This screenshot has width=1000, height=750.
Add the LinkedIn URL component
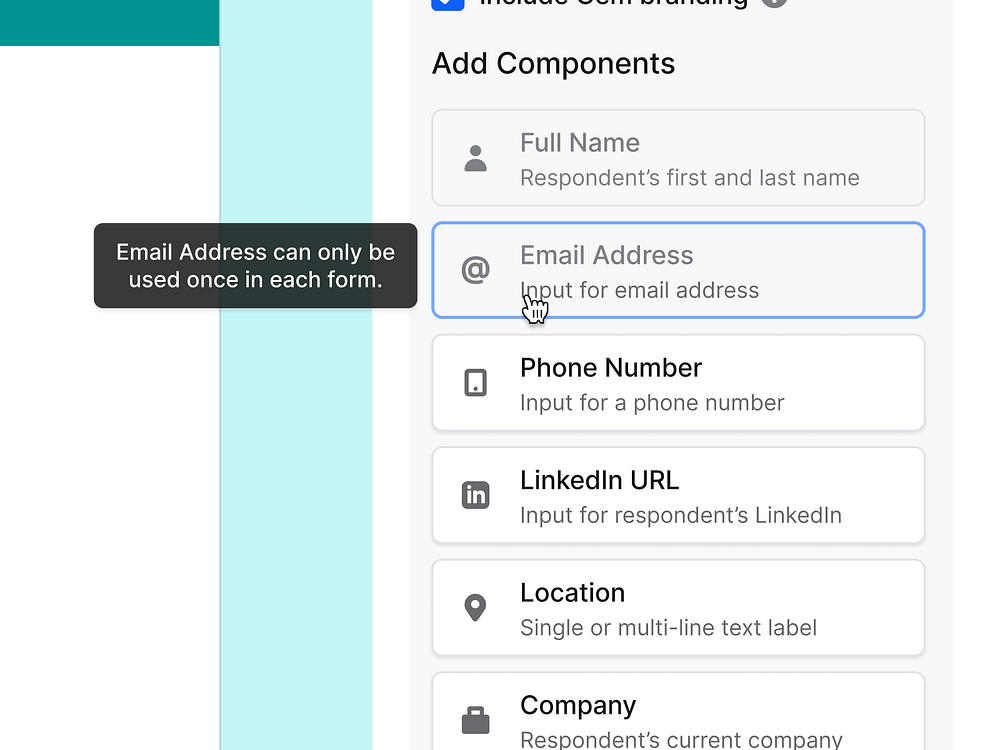tap(678, 494)
